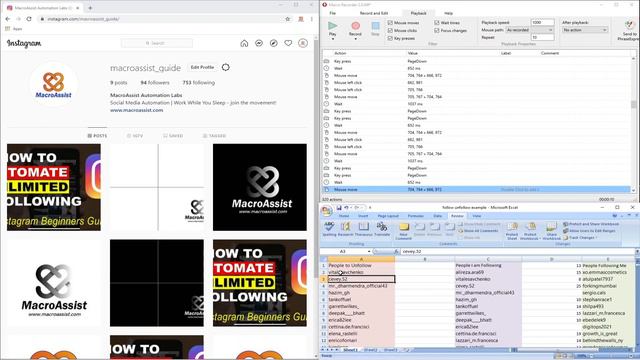Select highlighted Mouse move row in action list

point(476,190)
